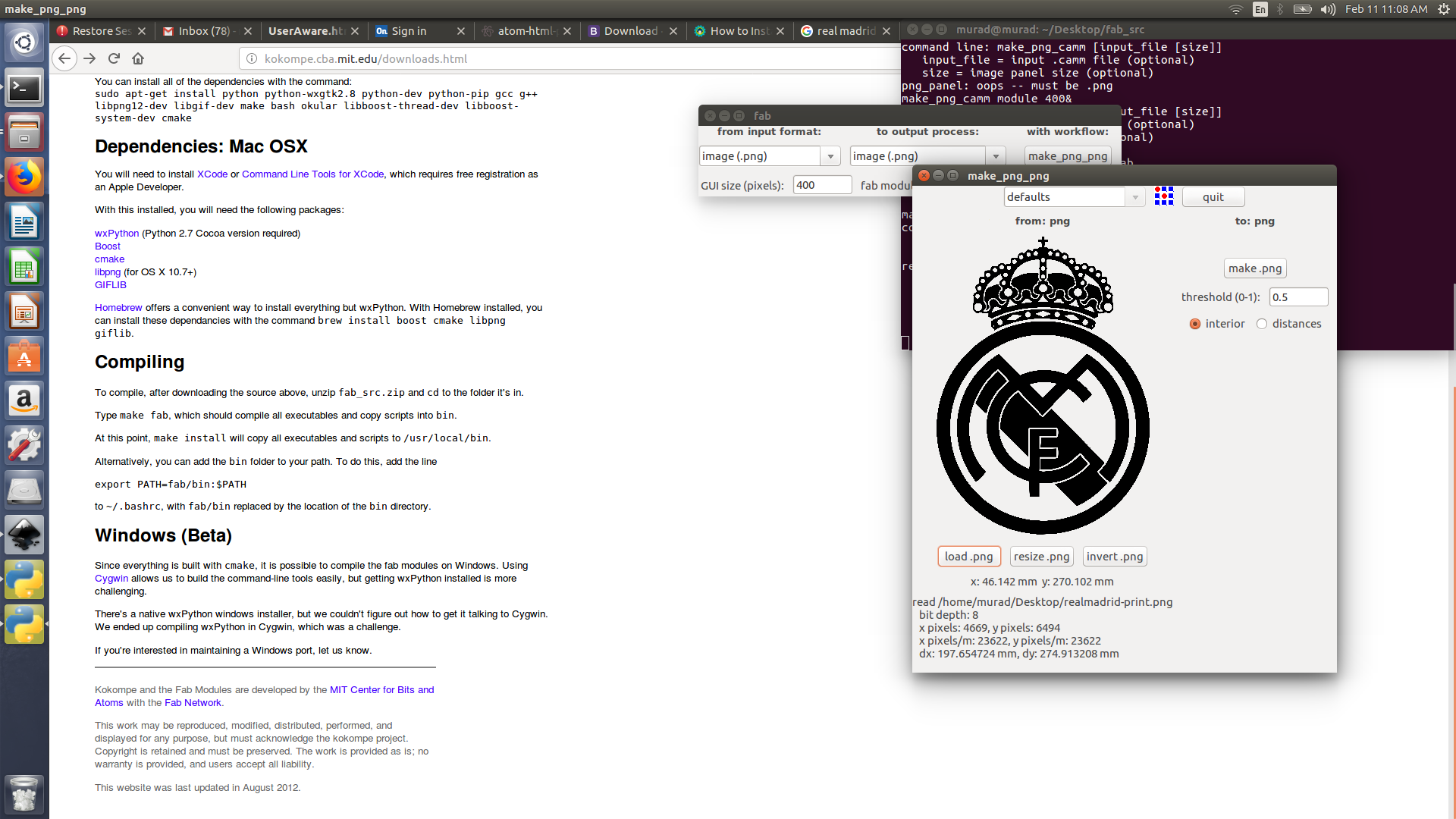Click the GUI size (pixels) field
1456x819 pixels.
[822, 185]
